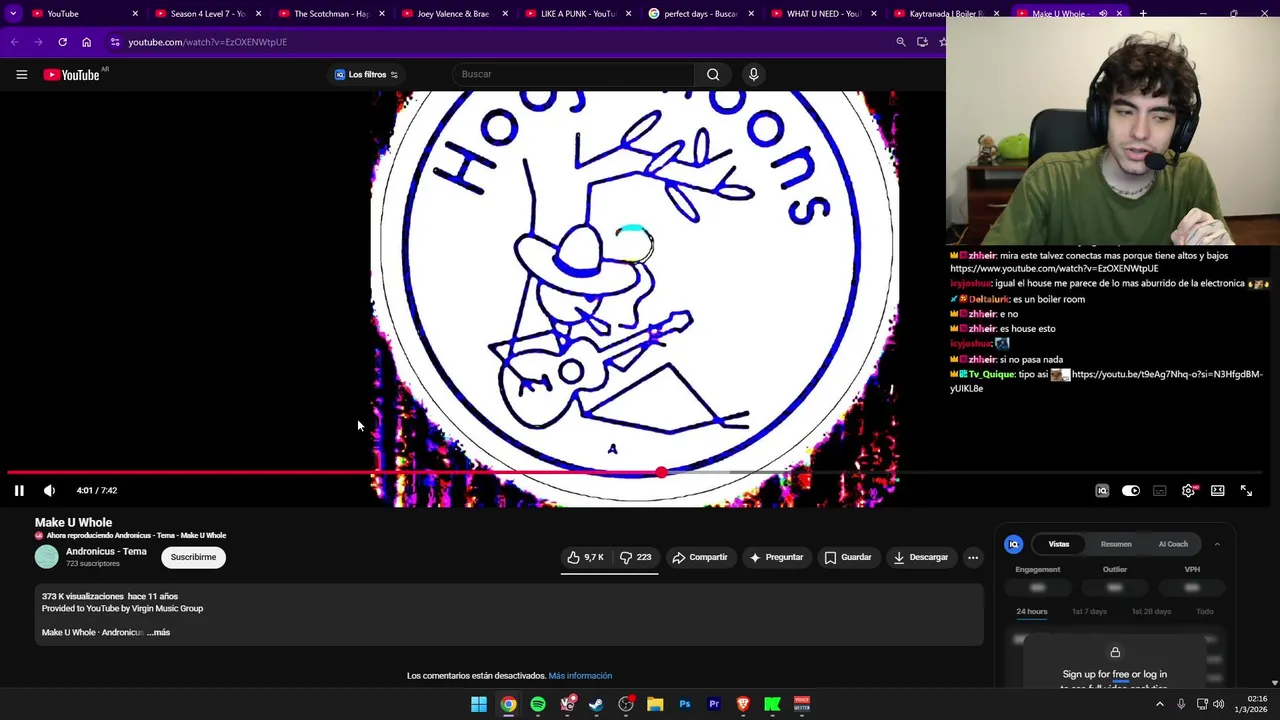Expand the description with ...más

coord(158,632)
